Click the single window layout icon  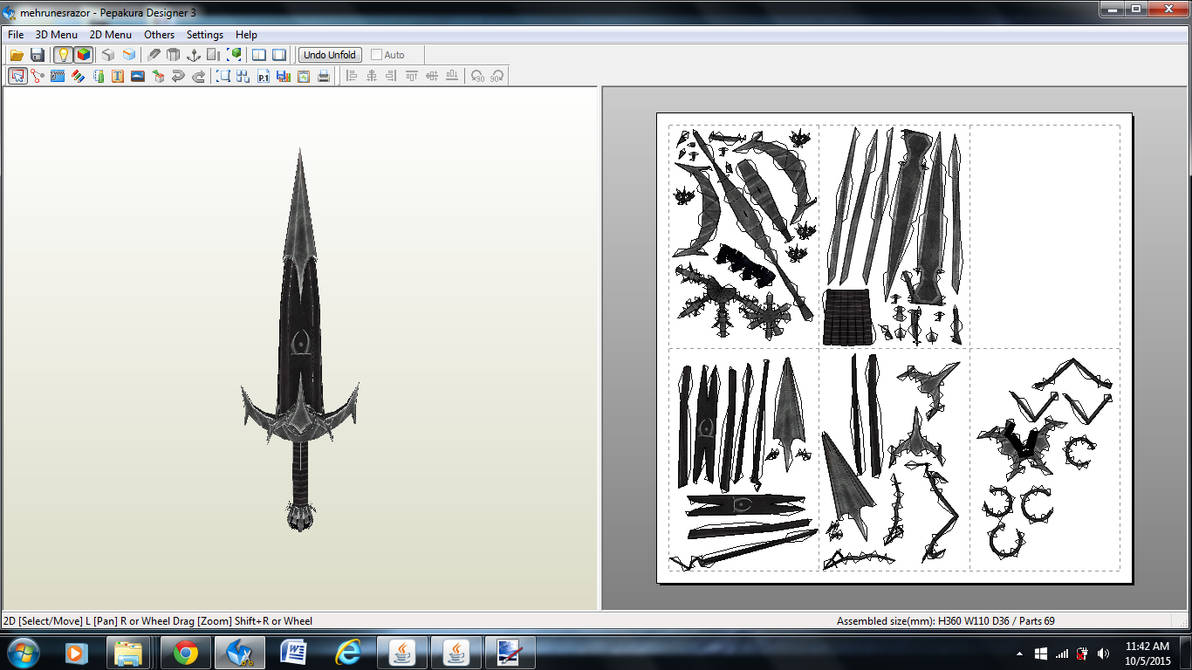[x=279, y=55]
